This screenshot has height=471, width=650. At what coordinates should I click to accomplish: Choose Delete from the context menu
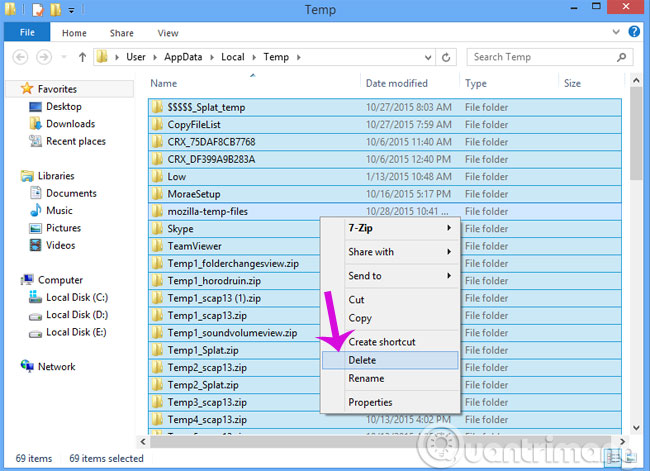(362, 360)
